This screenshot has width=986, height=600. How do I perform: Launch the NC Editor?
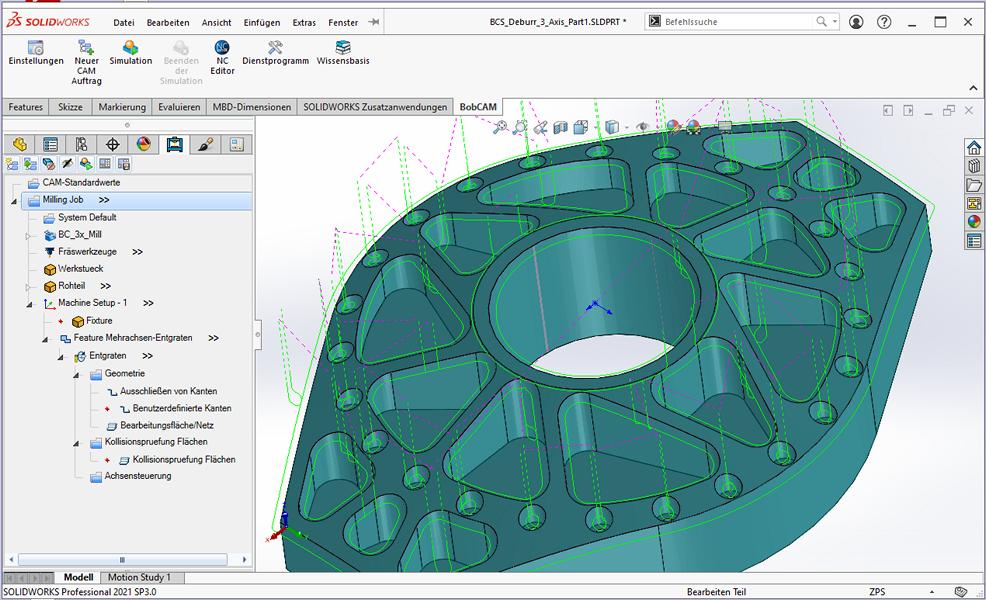tap(222, 57)
